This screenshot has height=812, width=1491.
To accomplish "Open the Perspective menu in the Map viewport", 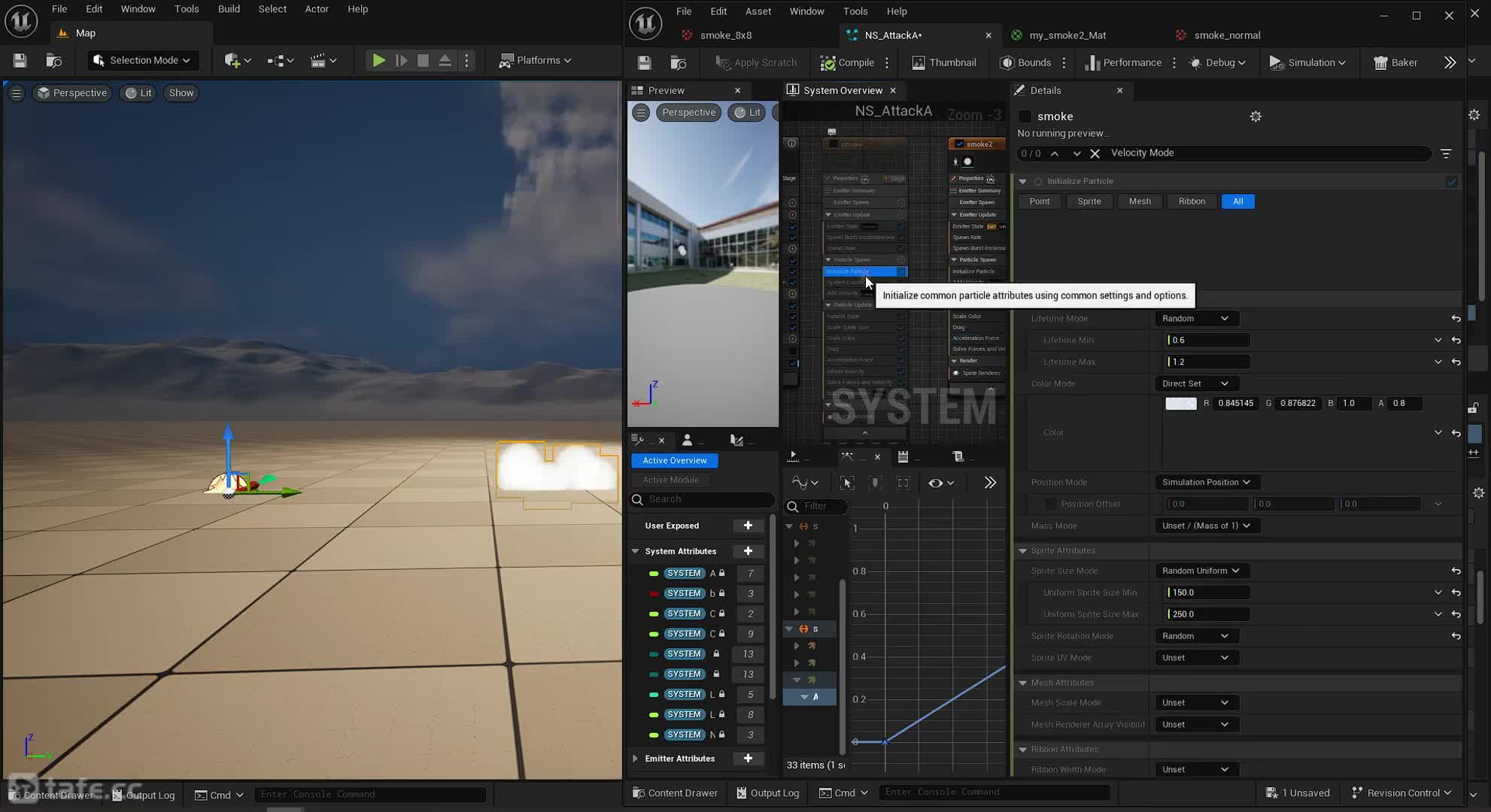I will click(x=72, y=92).
